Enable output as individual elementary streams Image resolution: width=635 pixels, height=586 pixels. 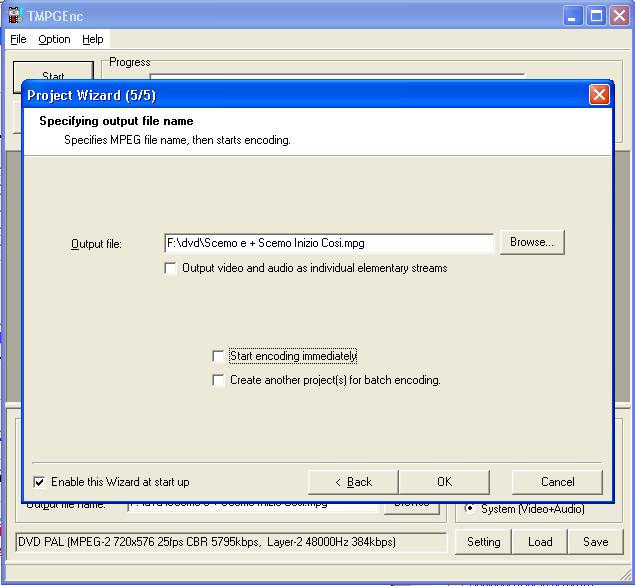170,268
